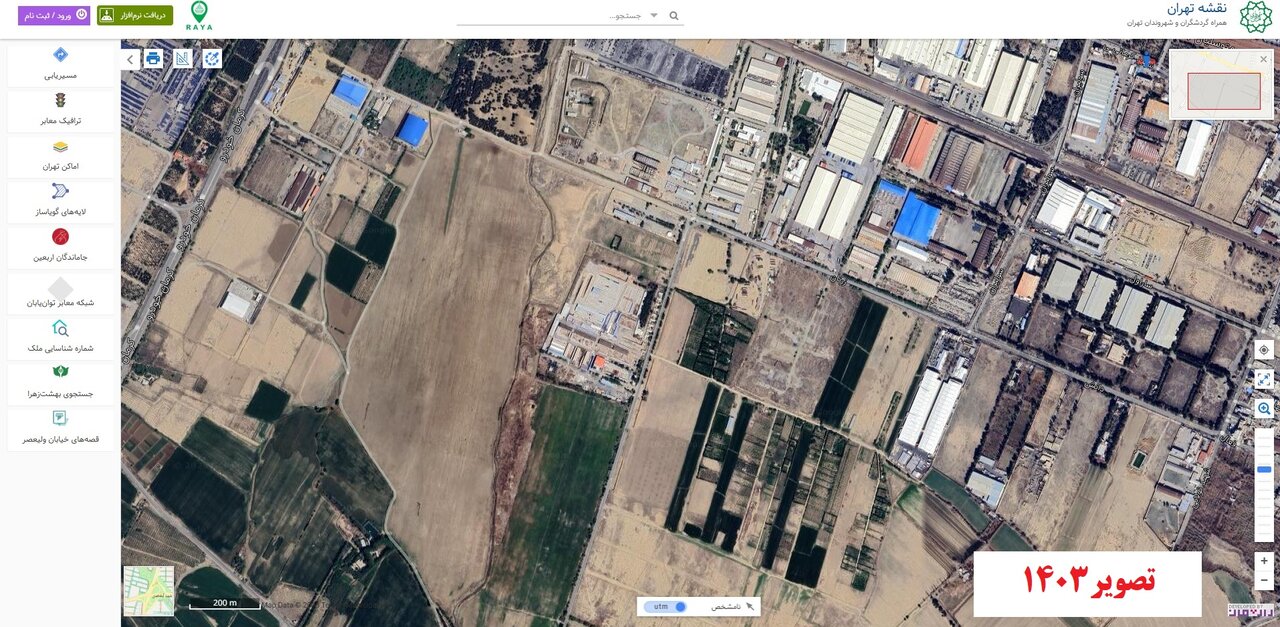Close the overview mini-map panel

1263,59
